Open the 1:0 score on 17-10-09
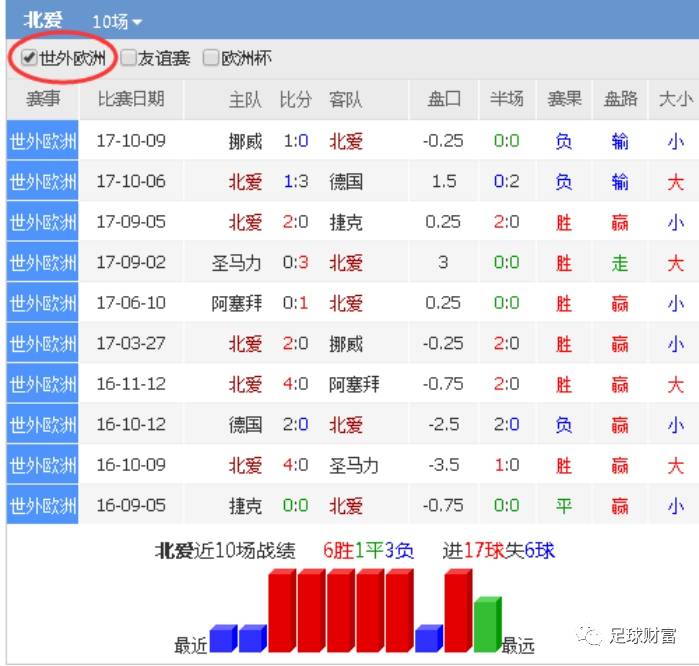The height and width of the screenshot is (666, 699). tap(296, 141)
